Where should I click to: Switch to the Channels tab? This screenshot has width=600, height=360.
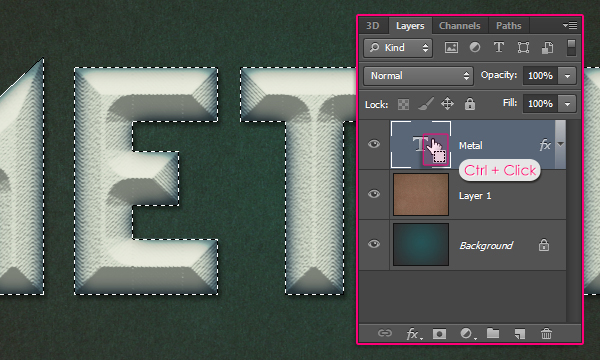(x=460, y=26)
